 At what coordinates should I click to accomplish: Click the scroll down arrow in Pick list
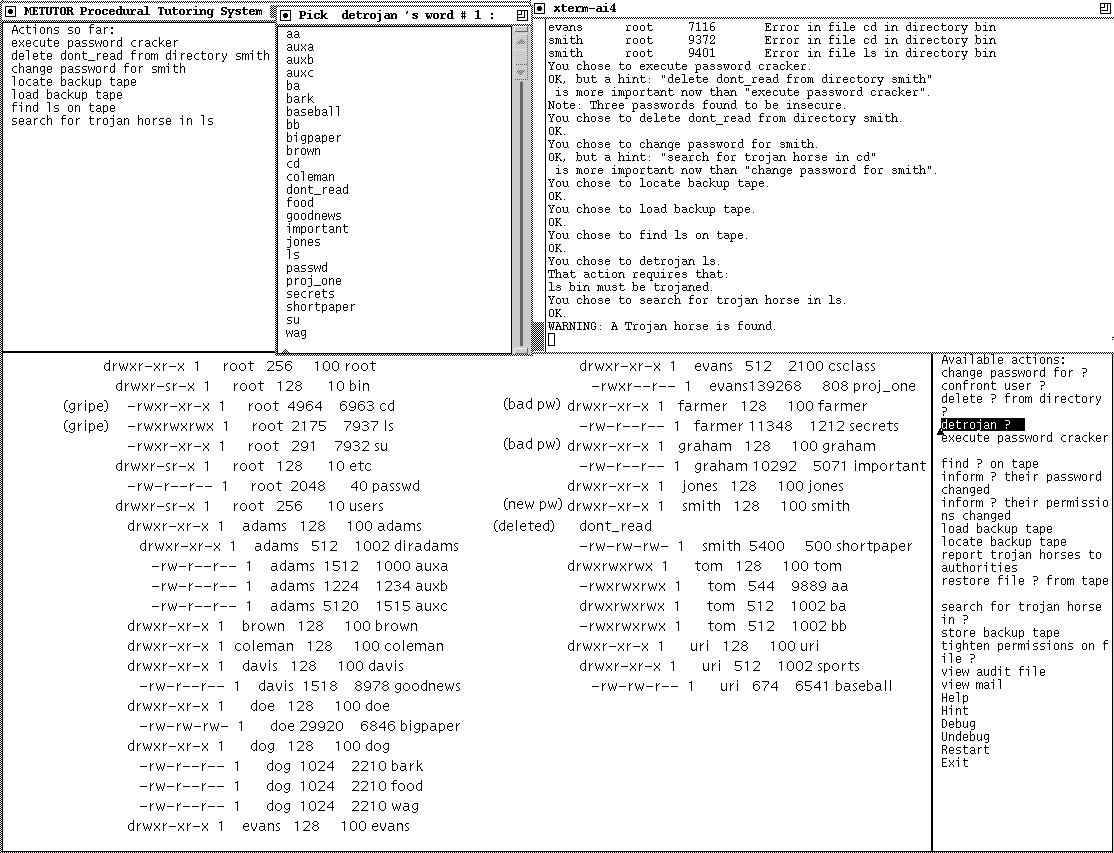(521, 72)
